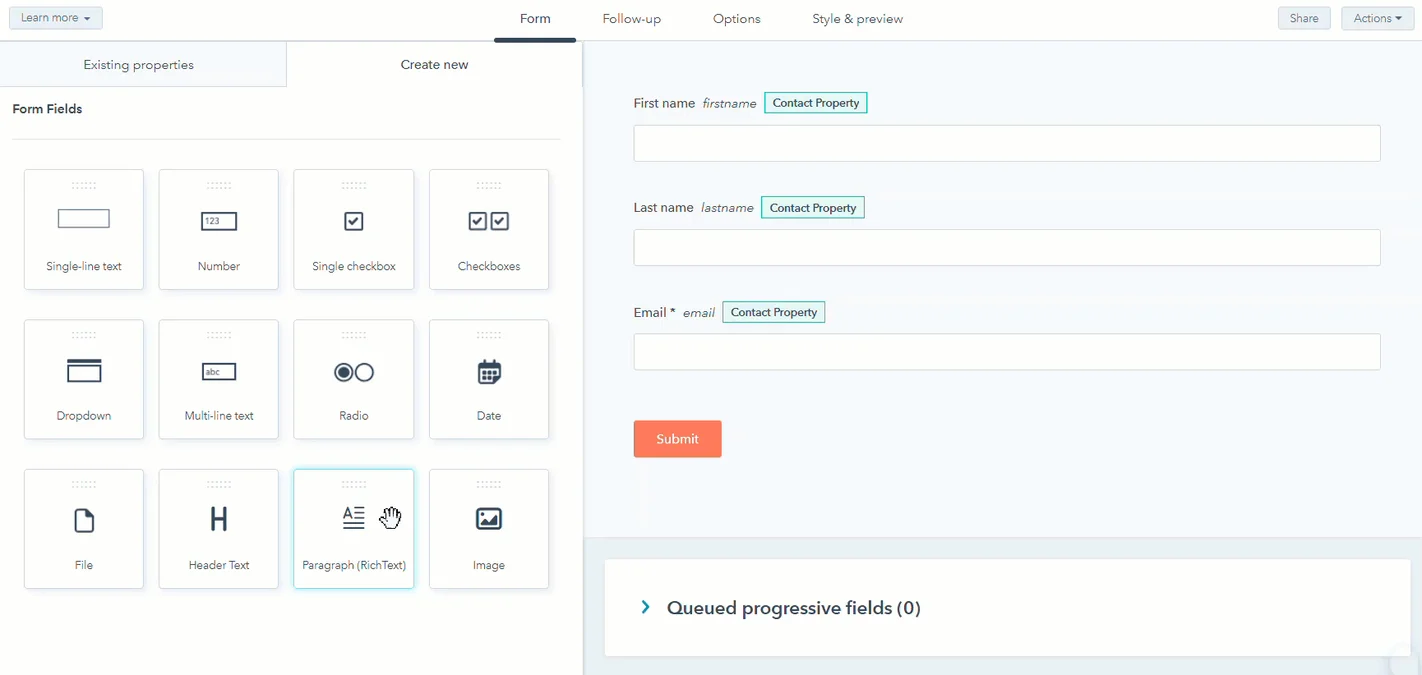
Task: Select the Single-line text field icon
Action: [84, 229]
